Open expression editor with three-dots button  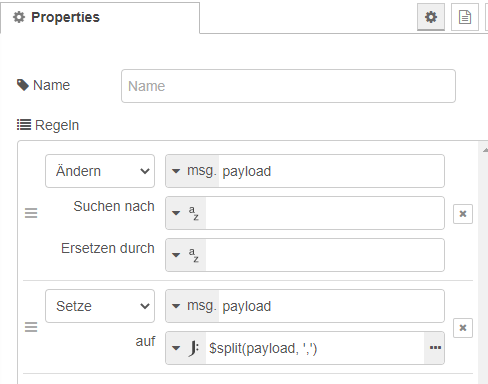pyautogui.click(x=435, y=348)
